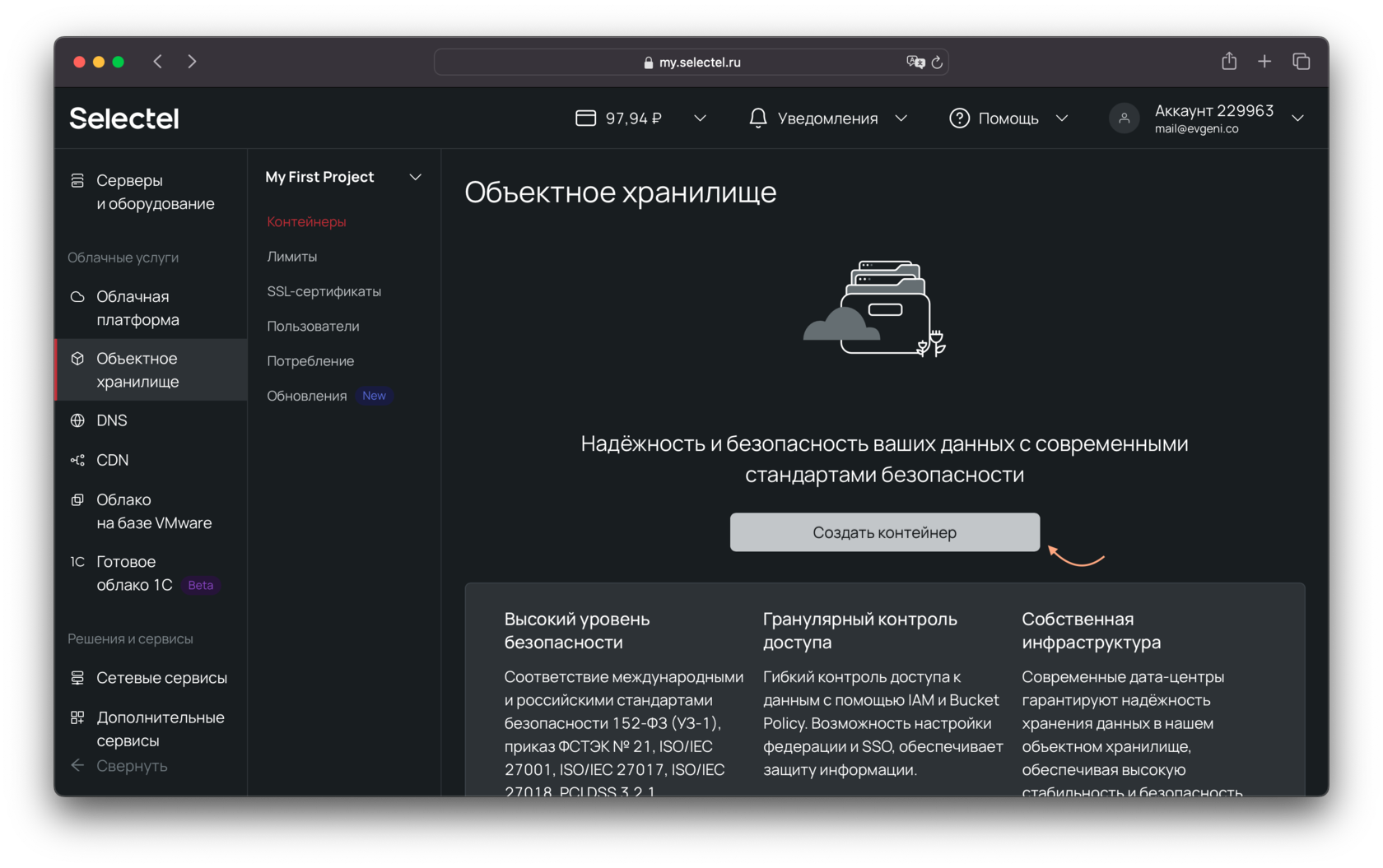Click the DNS globe icon
This screenshot has height=868, width=1383.
pyautogui.click(x=77, y=420)
